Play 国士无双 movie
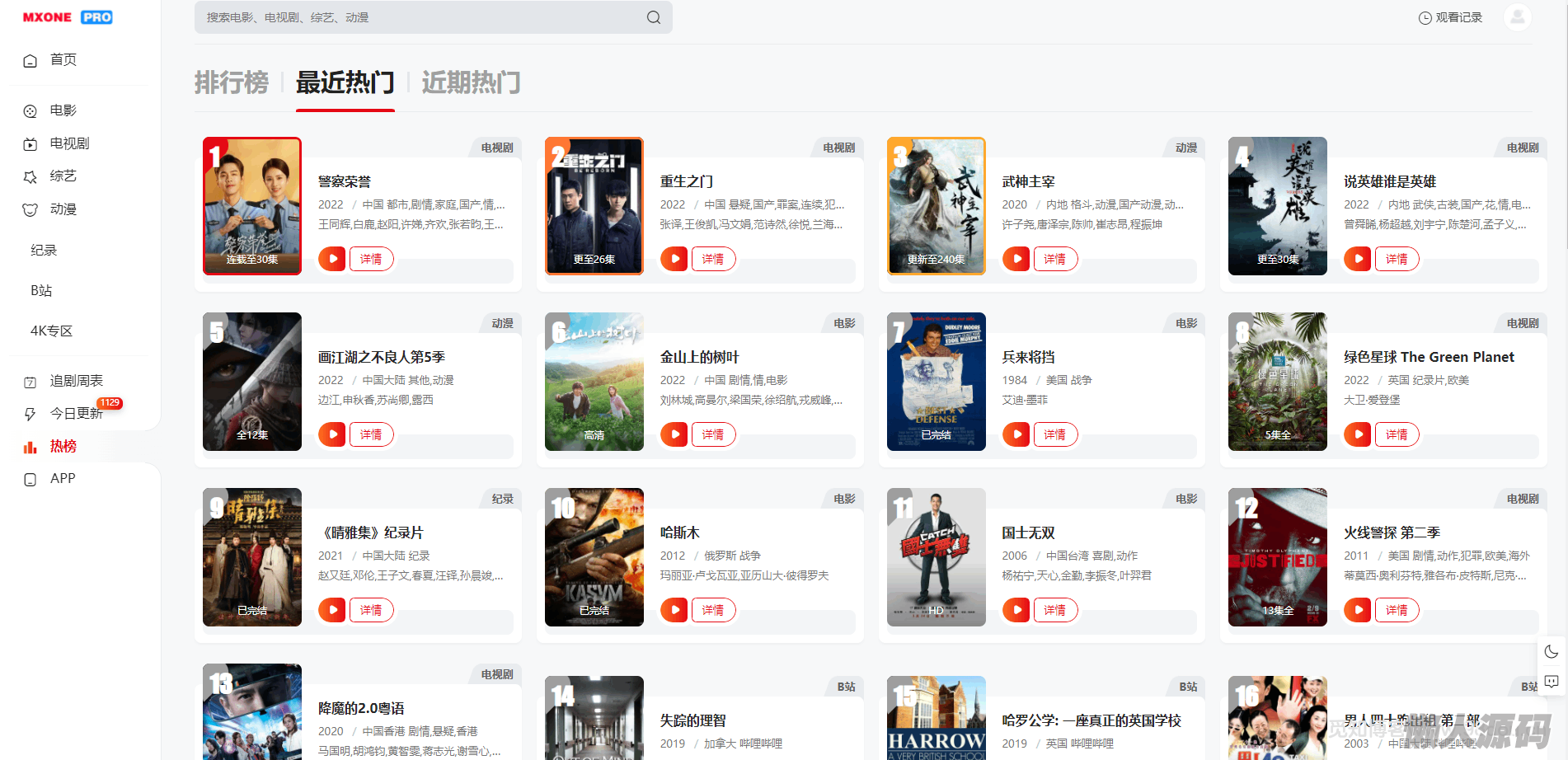The width and height of the screenshot is (1568, 760). (1016, 610)
